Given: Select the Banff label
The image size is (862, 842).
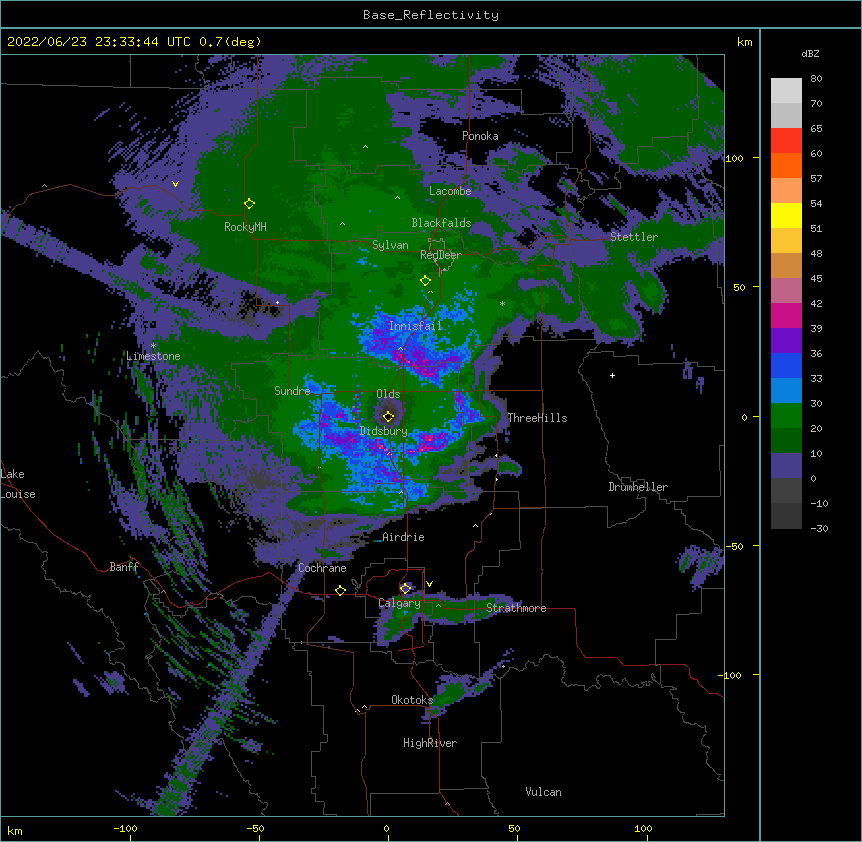Looking at the screenshot, I should (x=124, y=567).
